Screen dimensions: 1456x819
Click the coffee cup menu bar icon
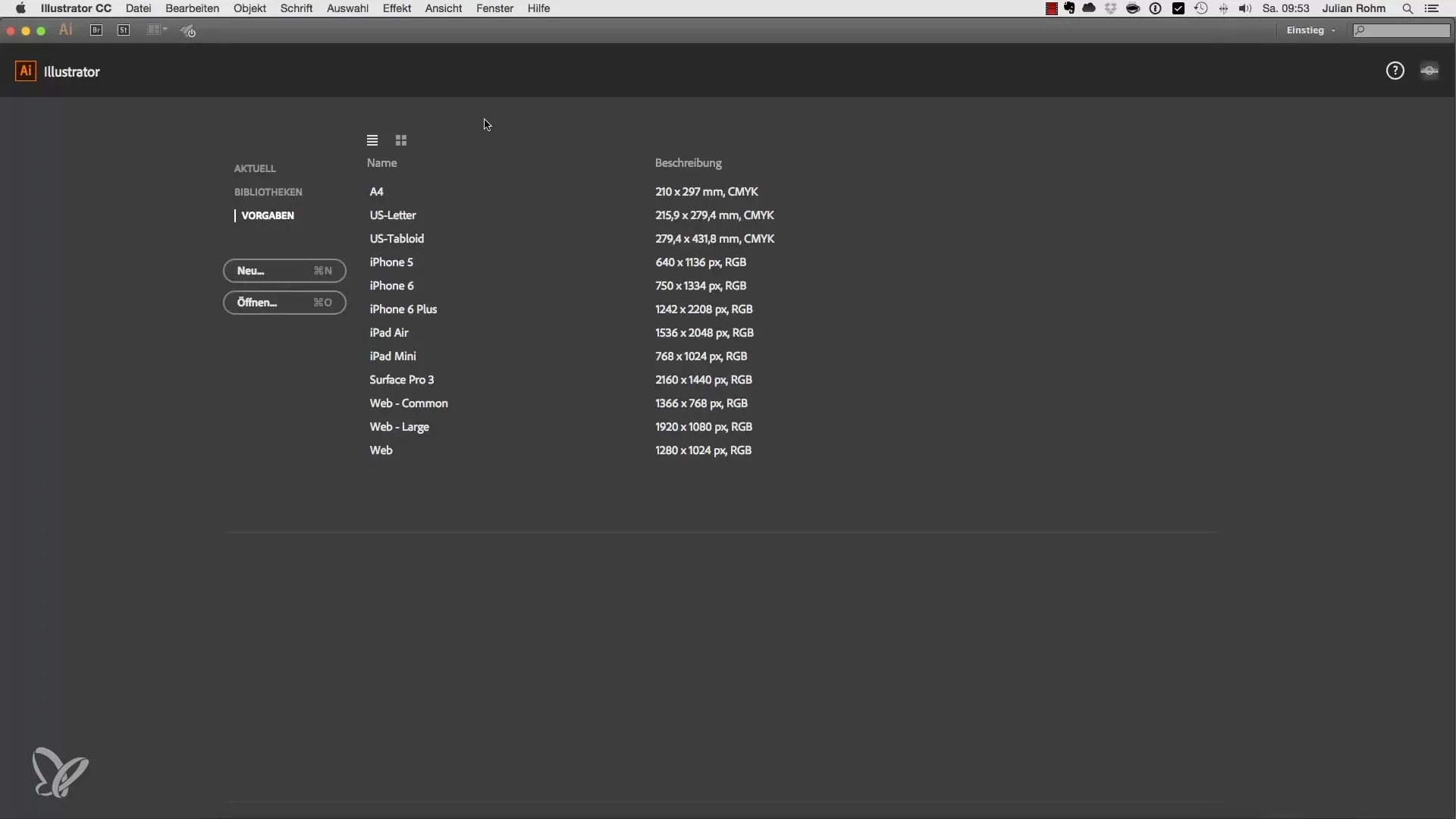pyautogui.click(x=1133, y=8)
